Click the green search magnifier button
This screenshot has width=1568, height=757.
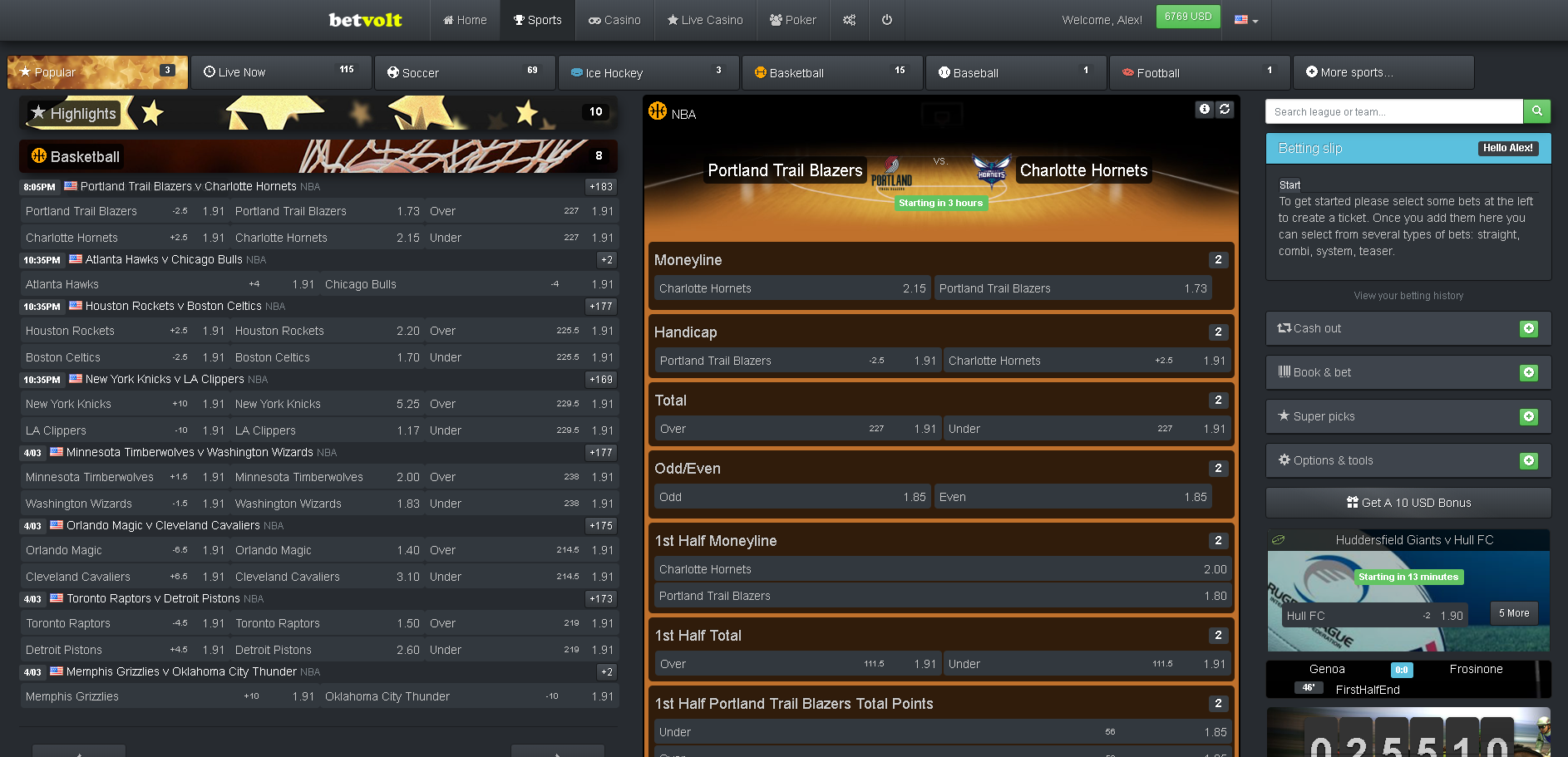click(x=1536, y=111)
